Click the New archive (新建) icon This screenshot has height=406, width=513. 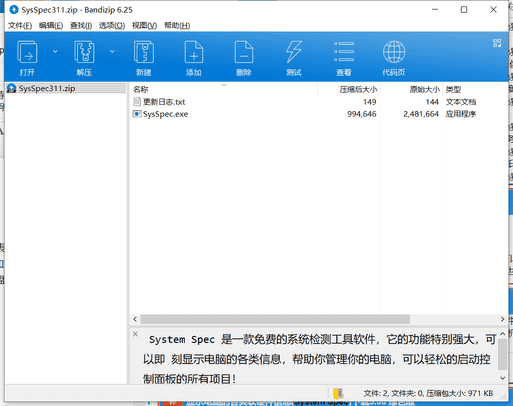tap(144, 52)
